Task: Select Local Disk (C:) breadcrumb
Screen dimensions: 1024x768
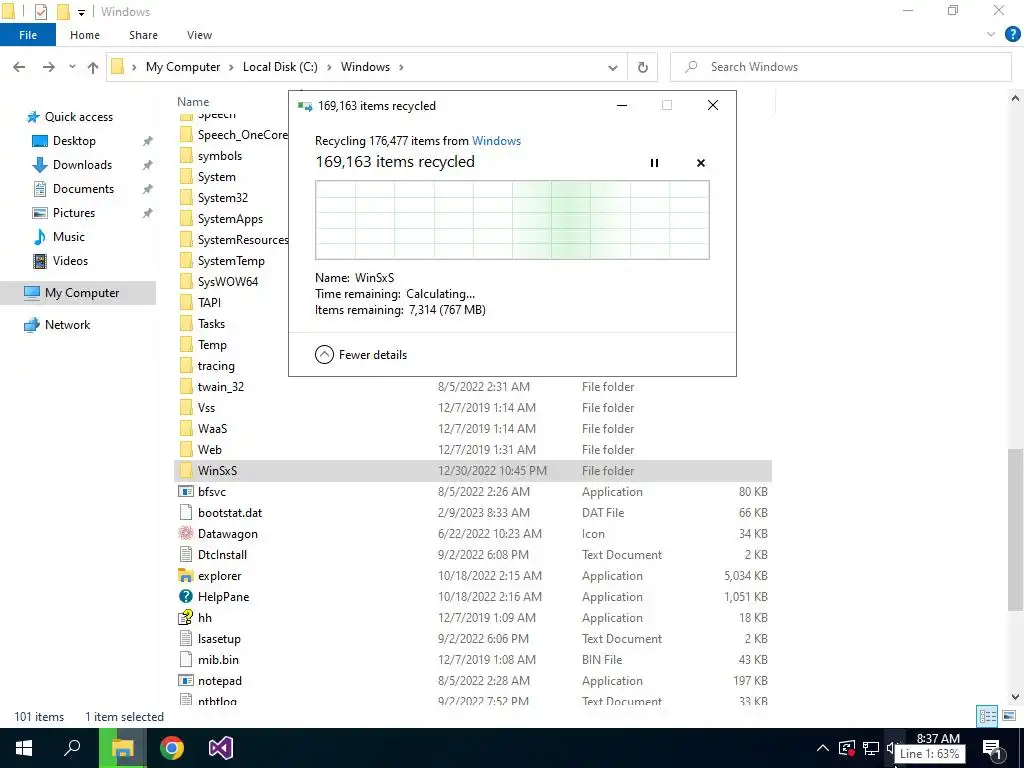Action: click(280, 67)
